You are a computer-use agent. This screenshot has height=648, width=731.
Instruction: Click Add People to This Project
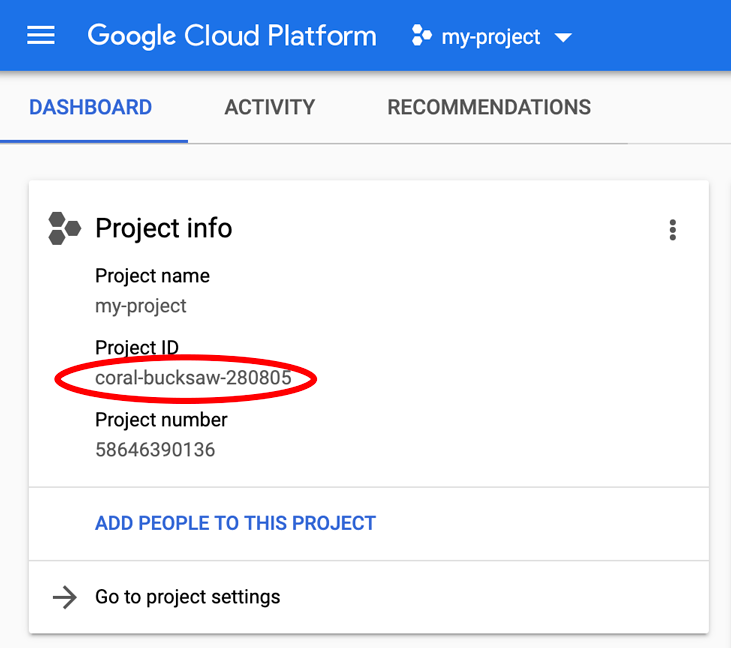coord(235,523)
